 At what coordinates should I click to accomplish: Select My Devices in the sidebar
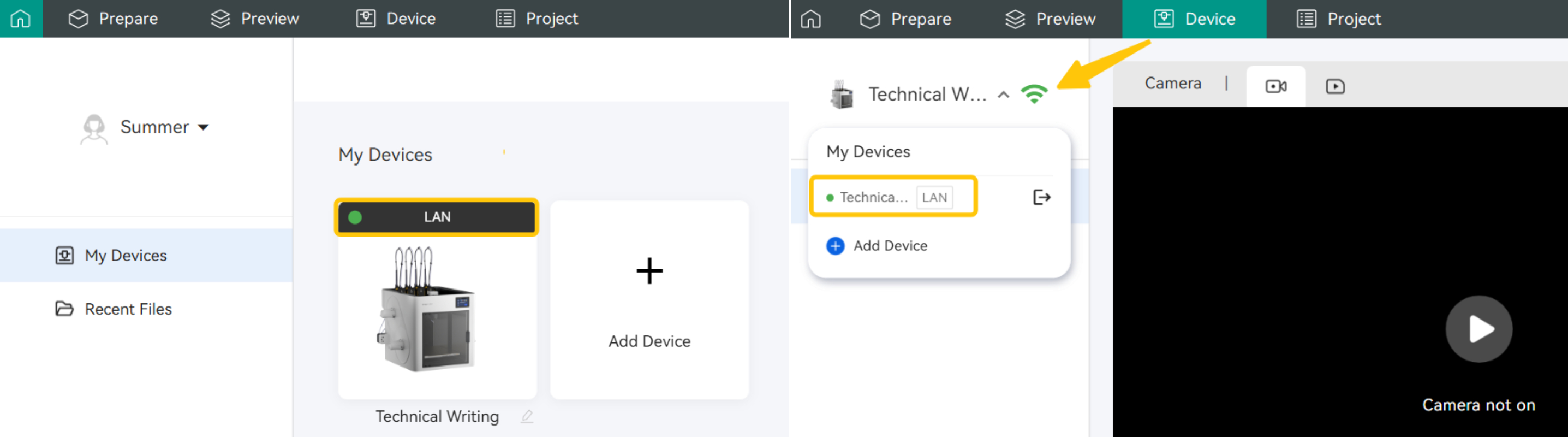pos(126,256)
